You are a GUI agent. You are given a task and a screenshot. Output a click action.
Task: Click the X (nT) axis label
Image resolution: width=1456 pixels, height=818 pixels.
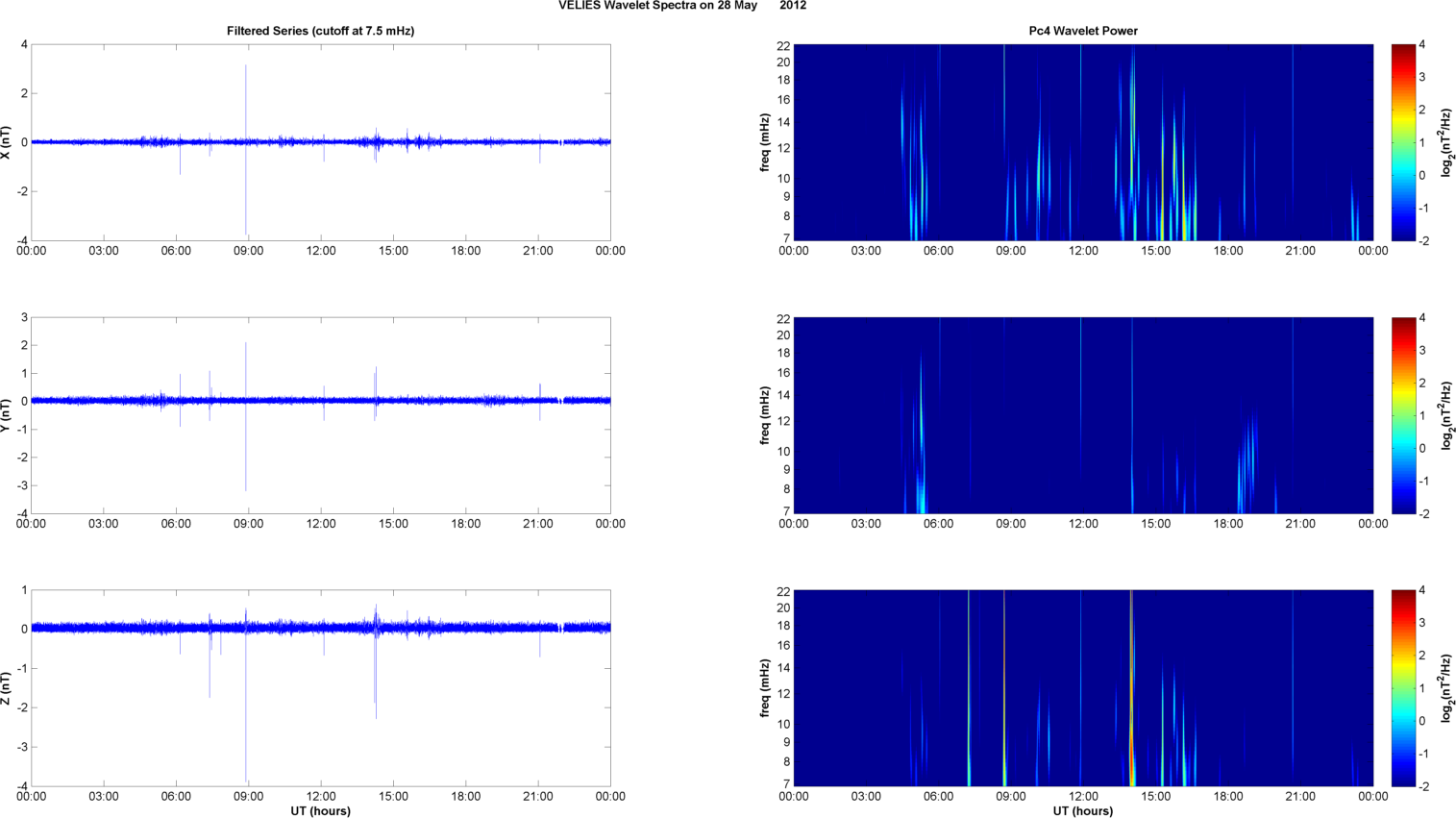click(x=7, y=142)
